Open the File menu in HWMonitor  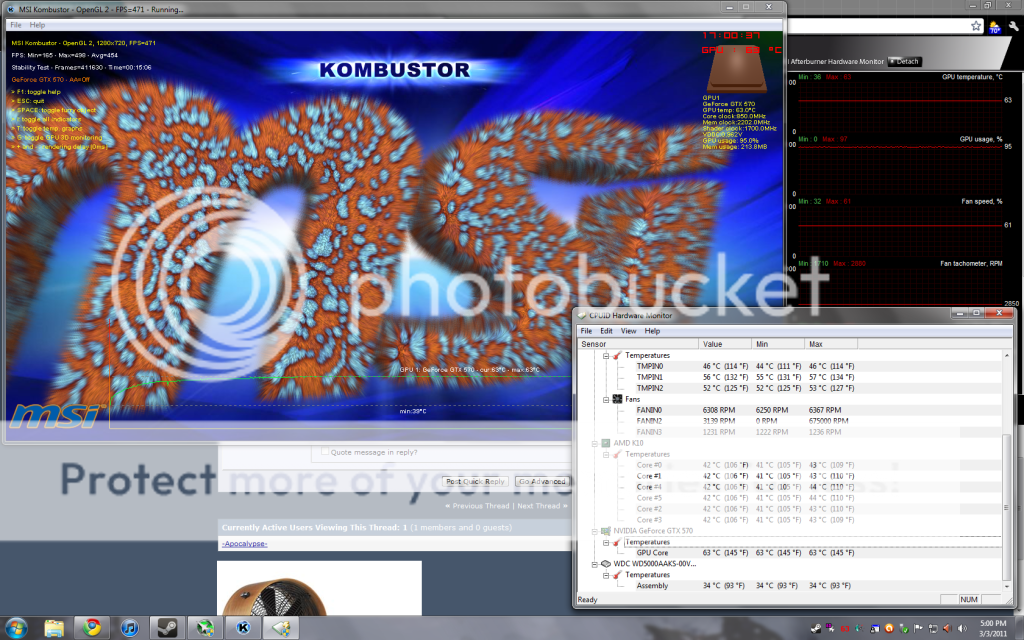pyautogui.click(x=586, y=331)
